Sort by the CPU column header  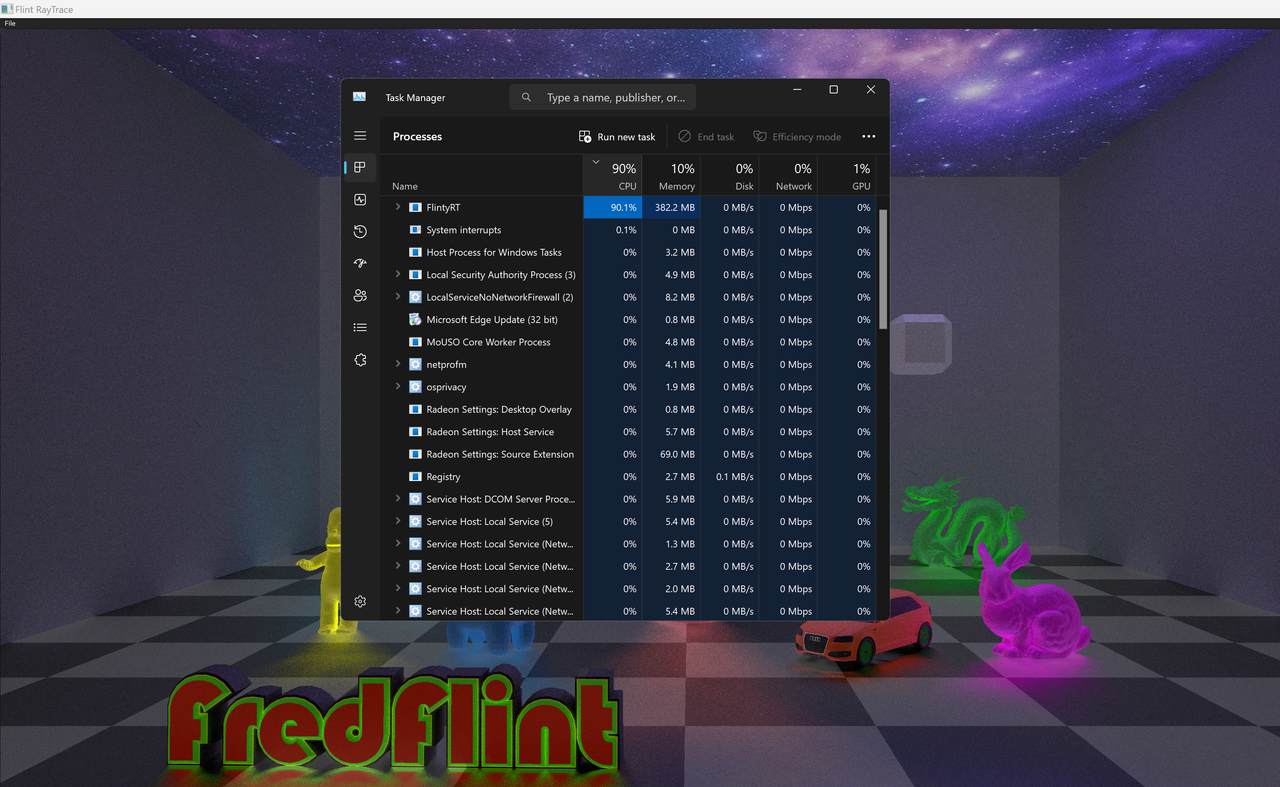coord(612,175)
